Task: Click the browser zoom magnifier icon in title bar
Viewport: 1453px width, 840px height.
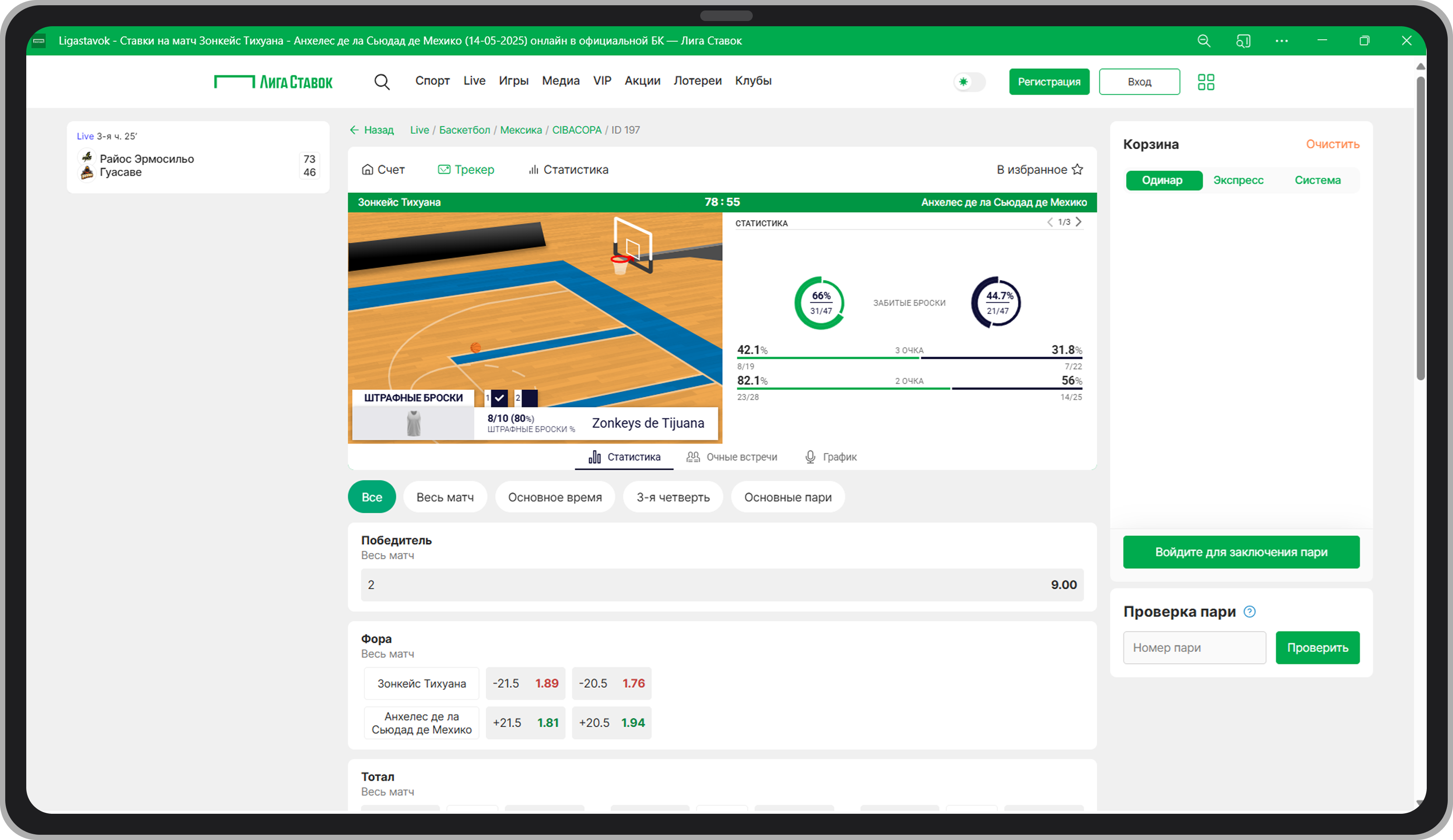Action: coord(1204,41)
